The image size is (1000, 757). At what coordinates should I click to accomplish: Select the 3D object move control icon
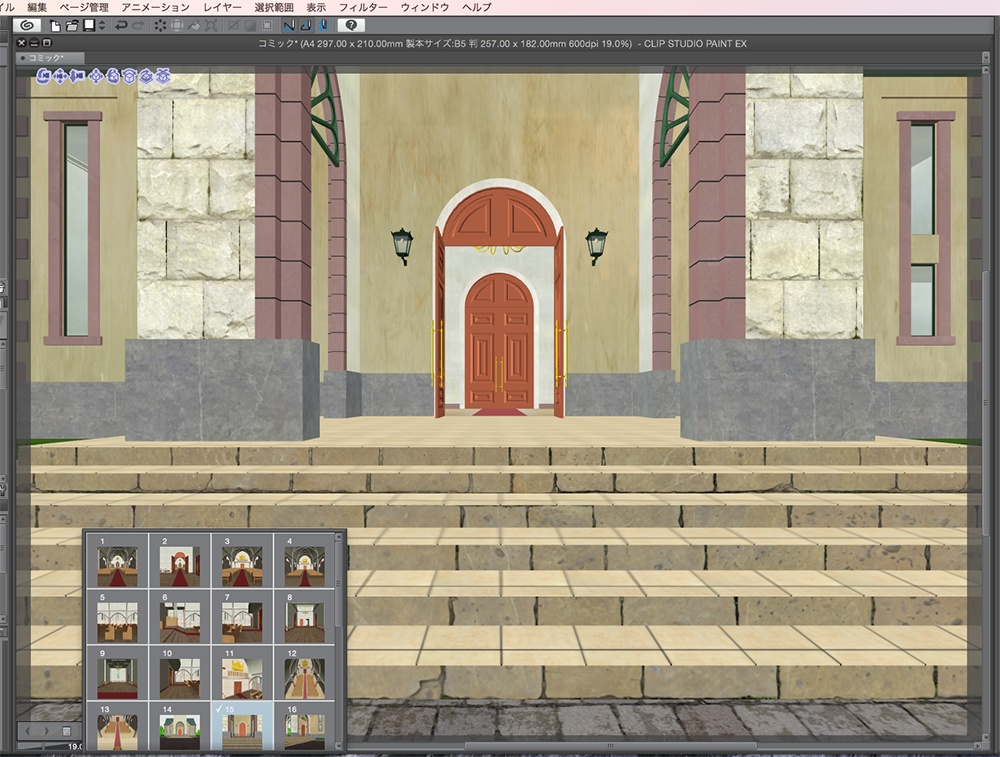96,77
